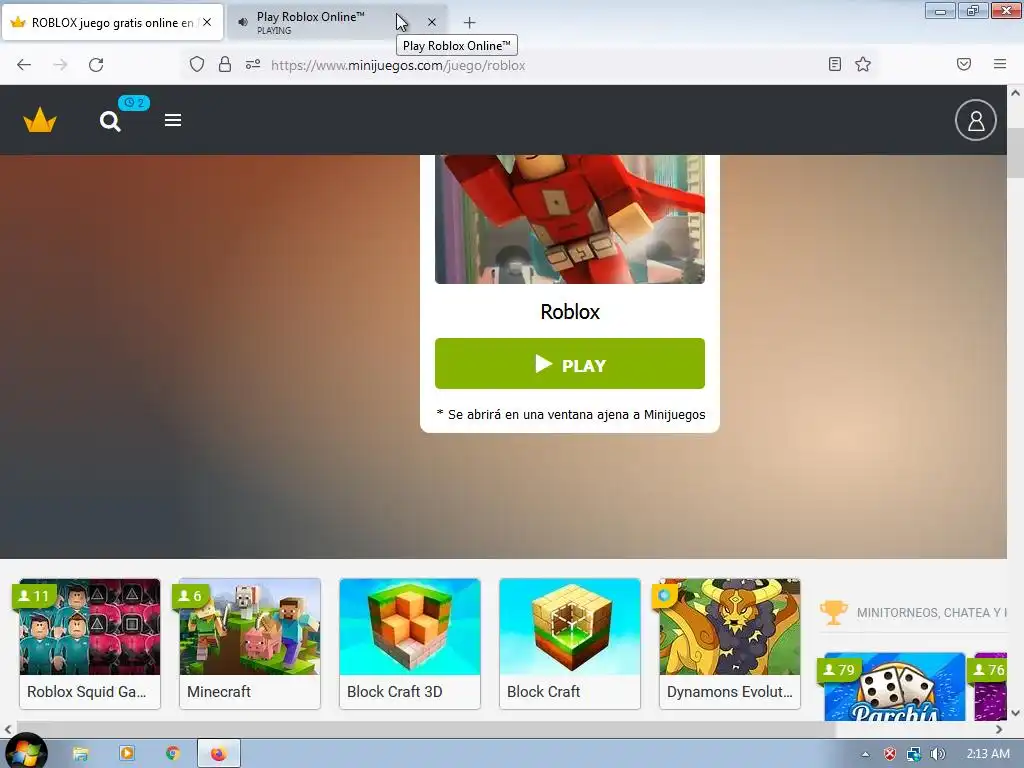This screenshot has width=1024, height=768.
Task: Open the Block Craft game card
Action: [569, 643]
